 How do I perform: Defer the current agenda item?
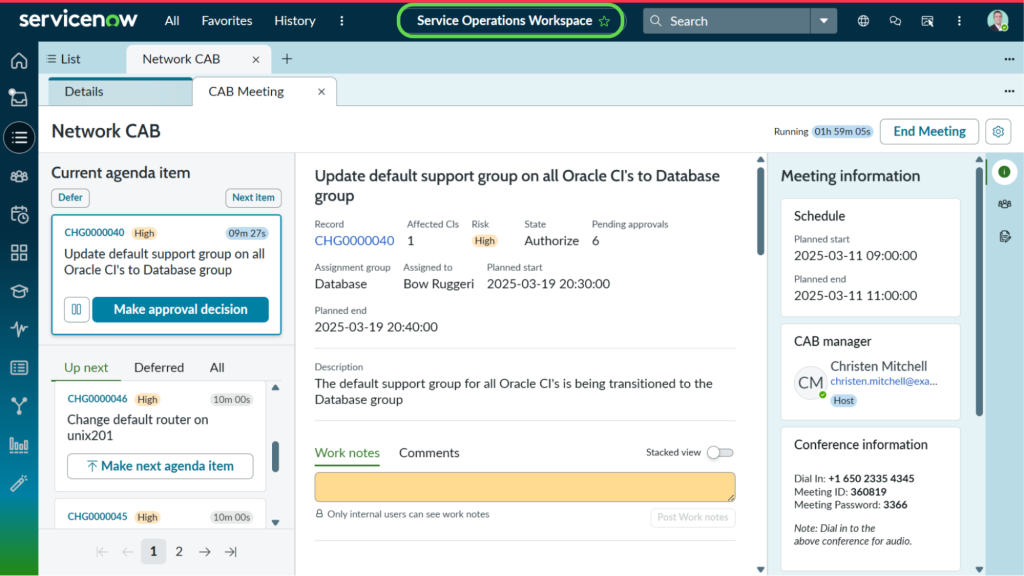[71, 197]
